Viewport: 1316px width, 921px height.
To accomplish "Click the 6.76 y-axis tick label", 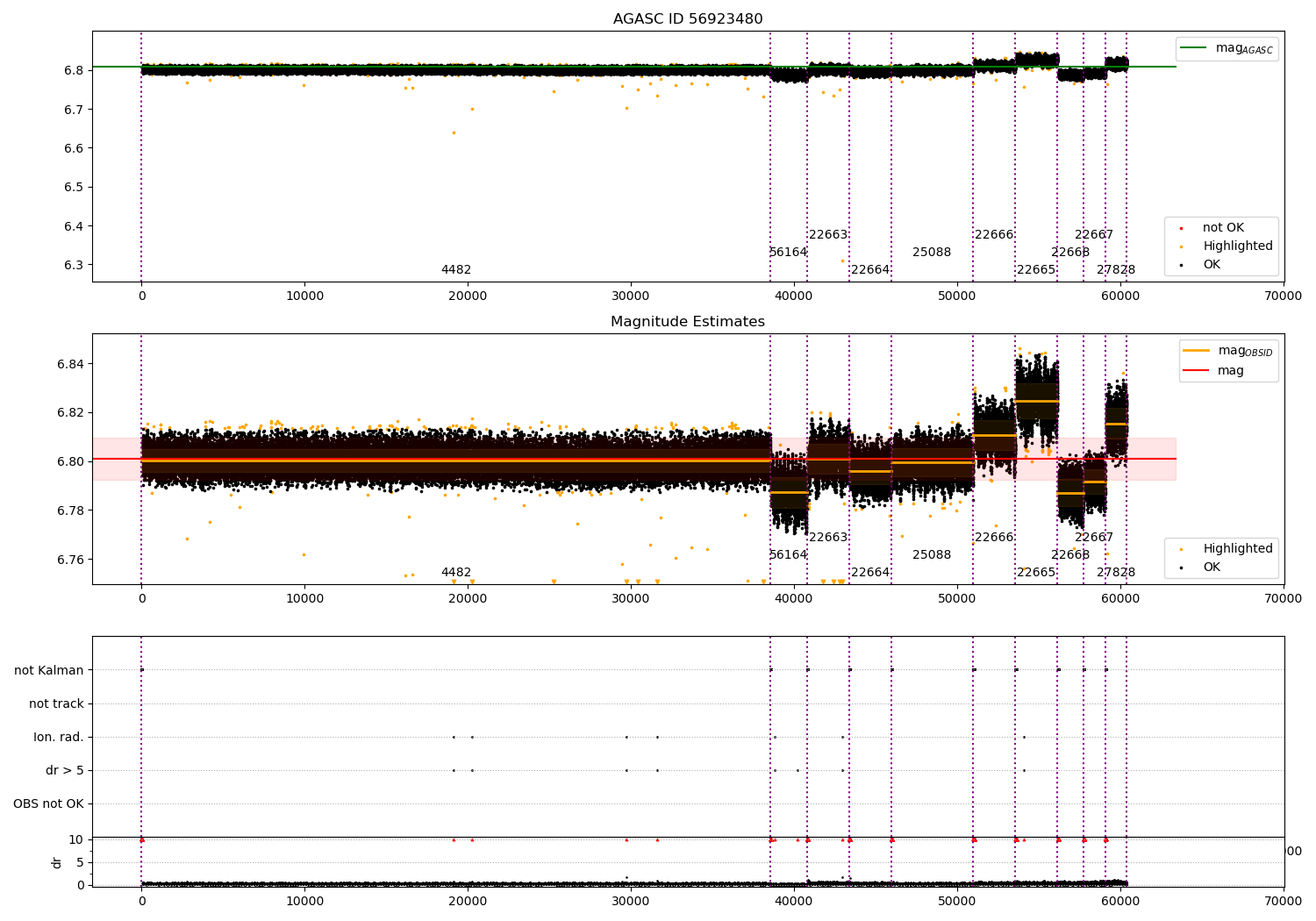I will coord(70,560).
